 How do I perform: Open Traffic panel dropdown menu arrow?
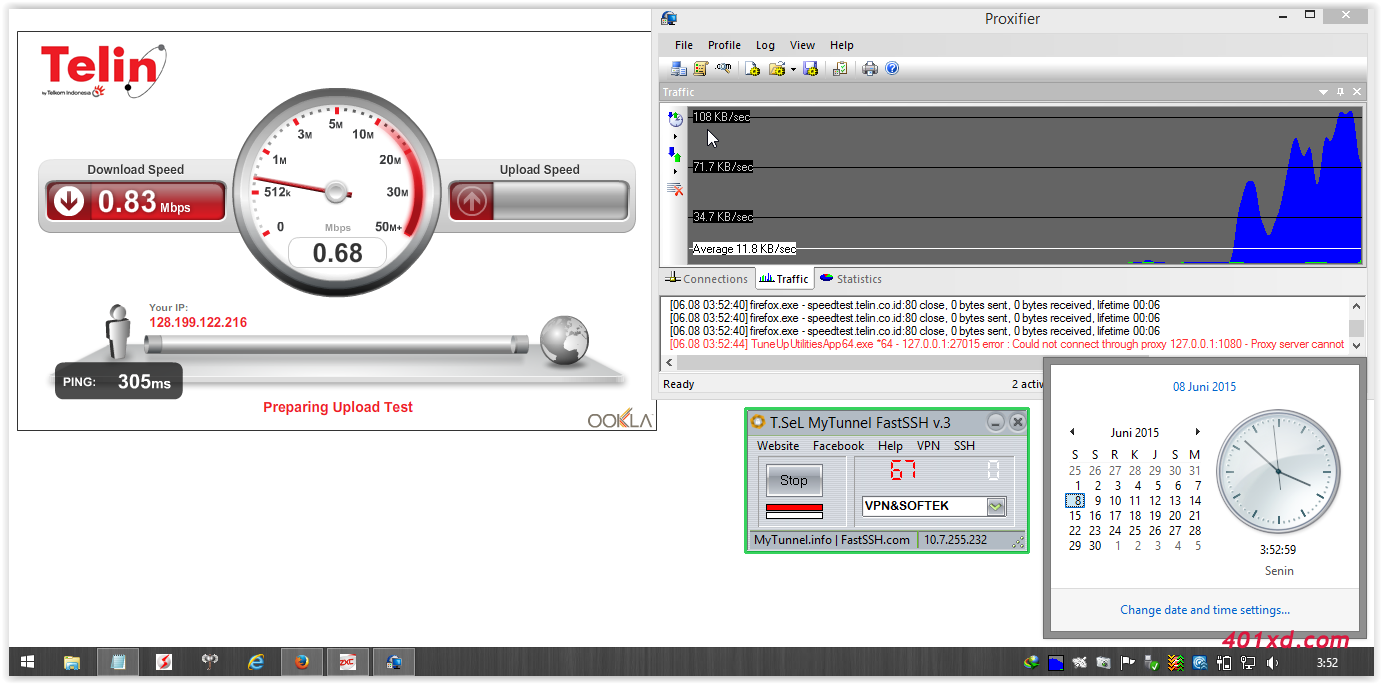pyautogui.click(x=1324, y=91)
